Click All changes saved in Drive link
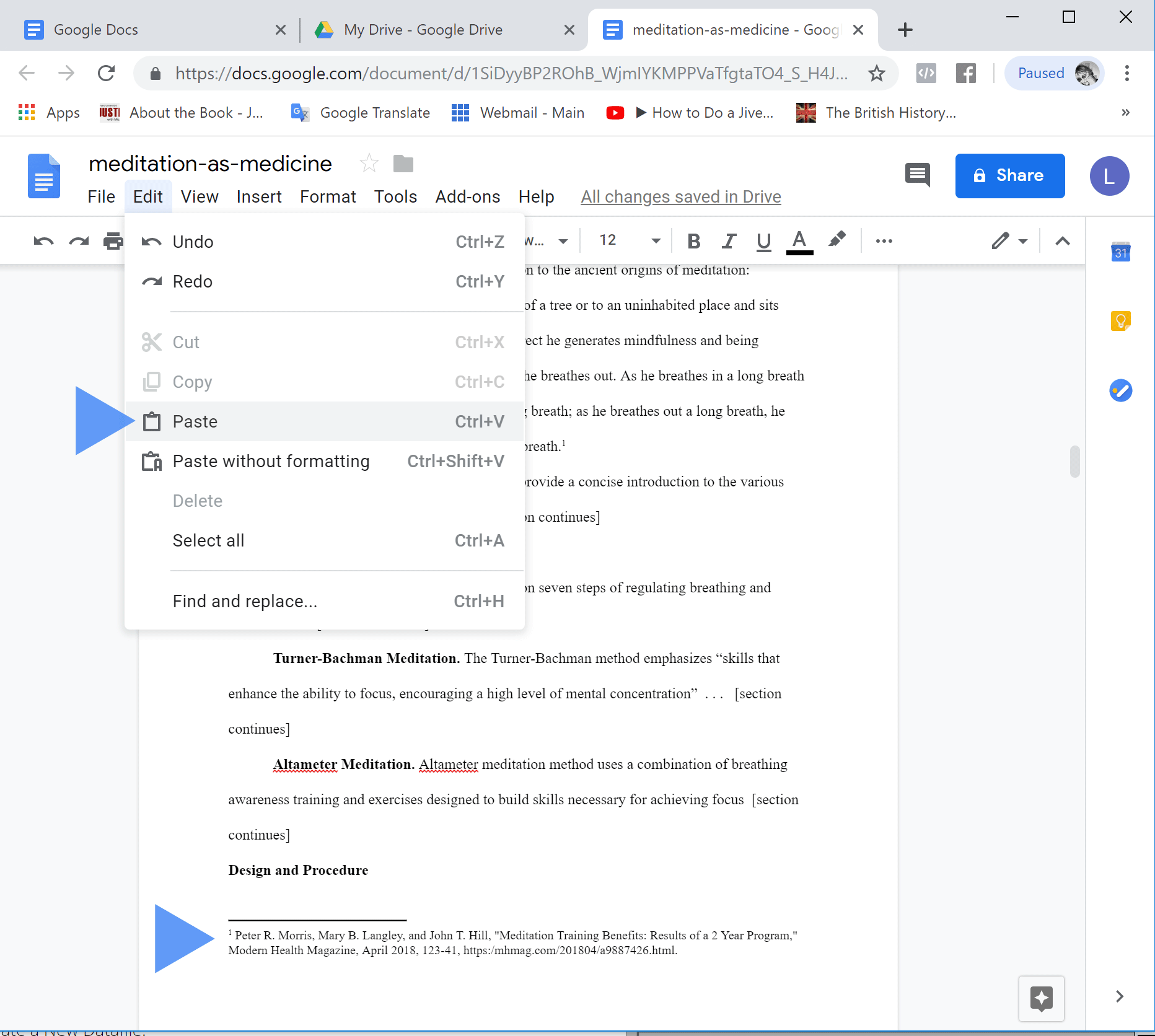 coord(680,196)
